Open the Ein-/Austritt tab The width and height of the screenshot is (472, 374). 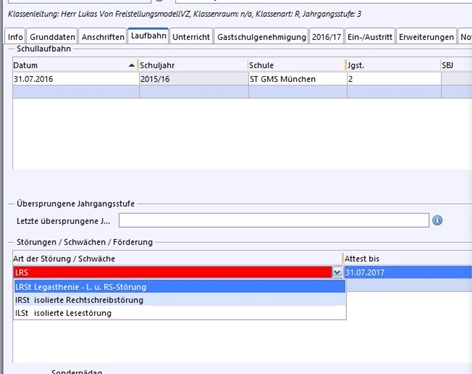(x=370, y=37)
